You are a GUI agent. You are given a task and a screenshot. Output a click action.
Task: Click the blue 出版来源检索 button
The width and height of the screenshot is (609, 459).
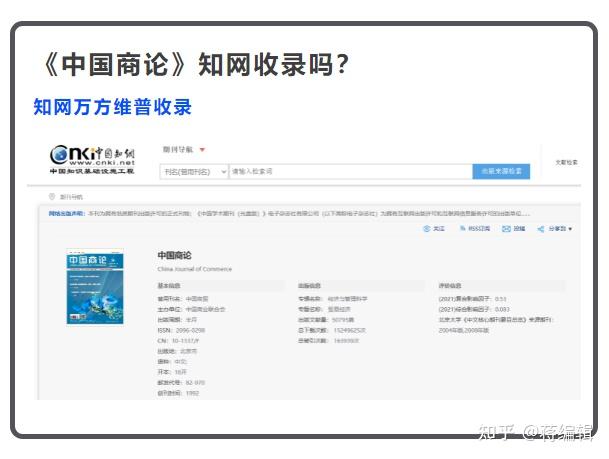tap(501, 171)
